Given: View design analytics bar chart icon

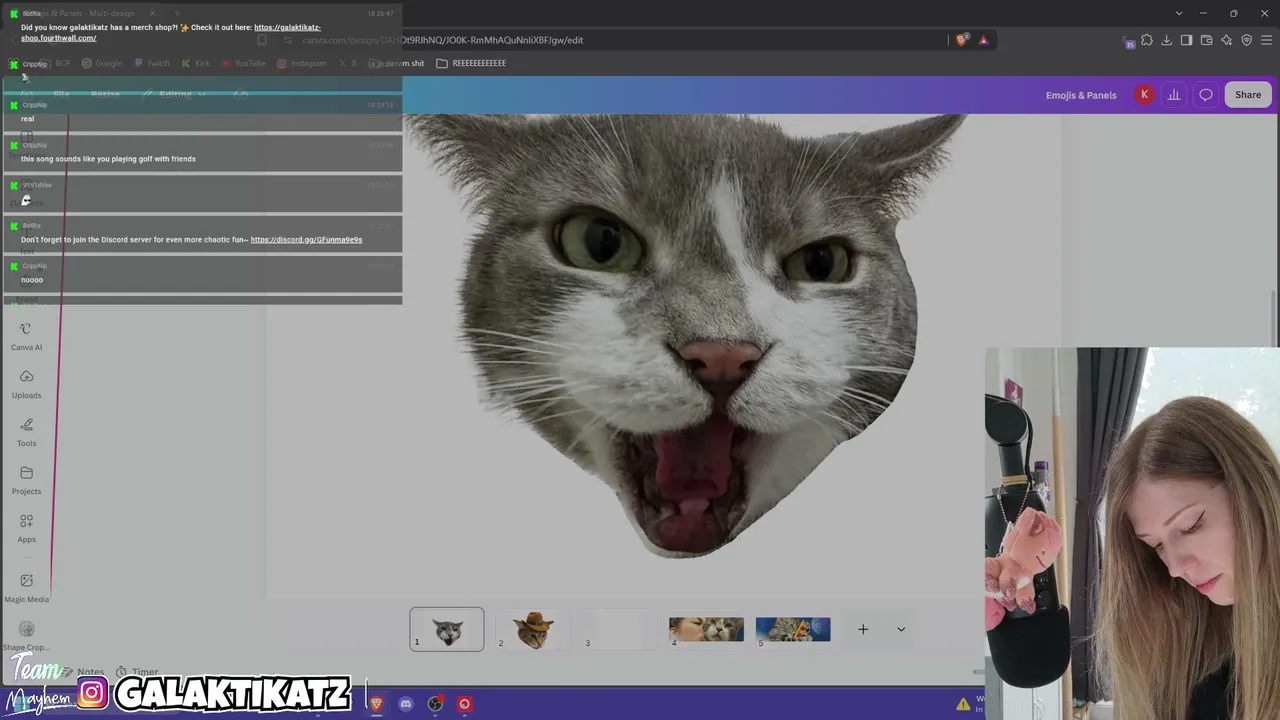Looking at the screenshot, I should [1174, 95].
